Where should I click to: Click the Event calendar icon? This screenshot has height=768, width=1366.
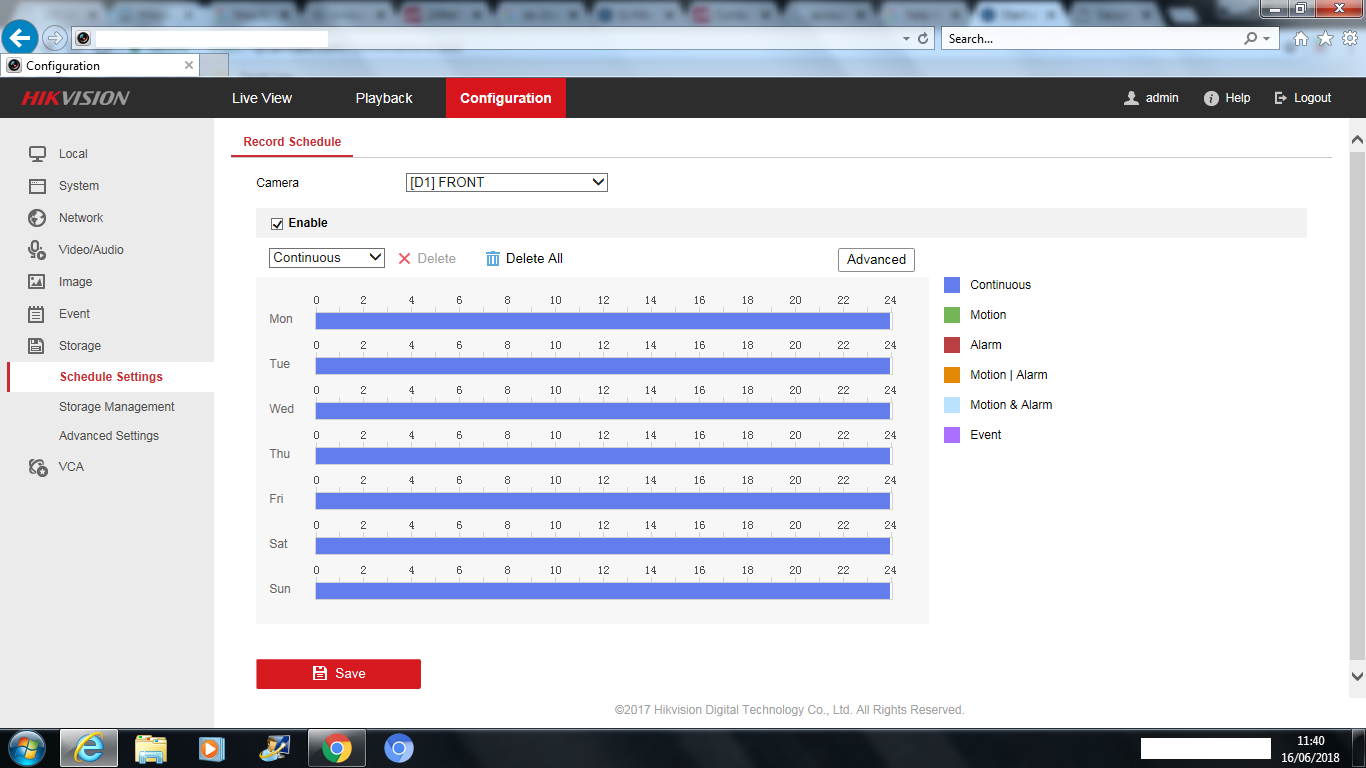37,314
